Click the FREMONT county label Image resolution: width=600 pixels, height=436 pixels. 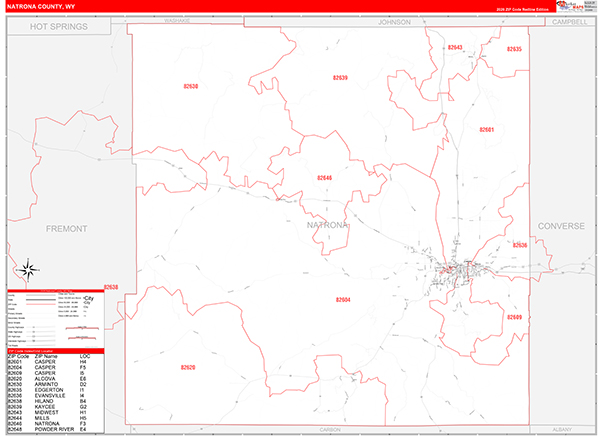coord(67,229)
